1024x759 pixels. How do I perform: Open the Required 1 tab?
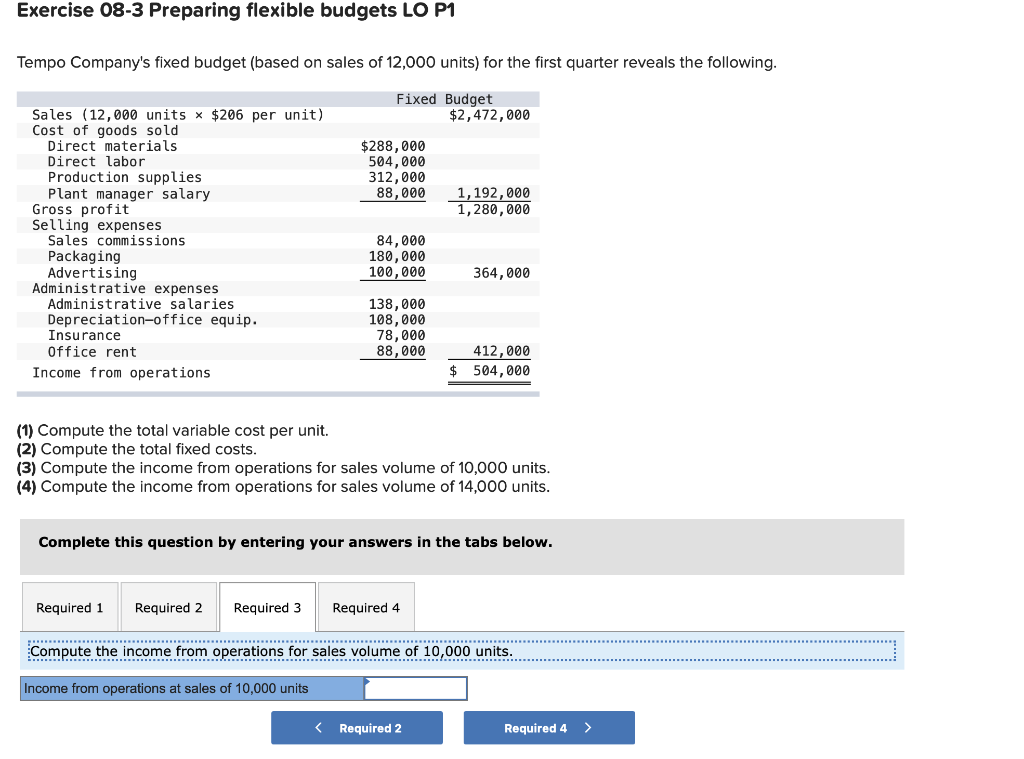[x=70, y=607]
